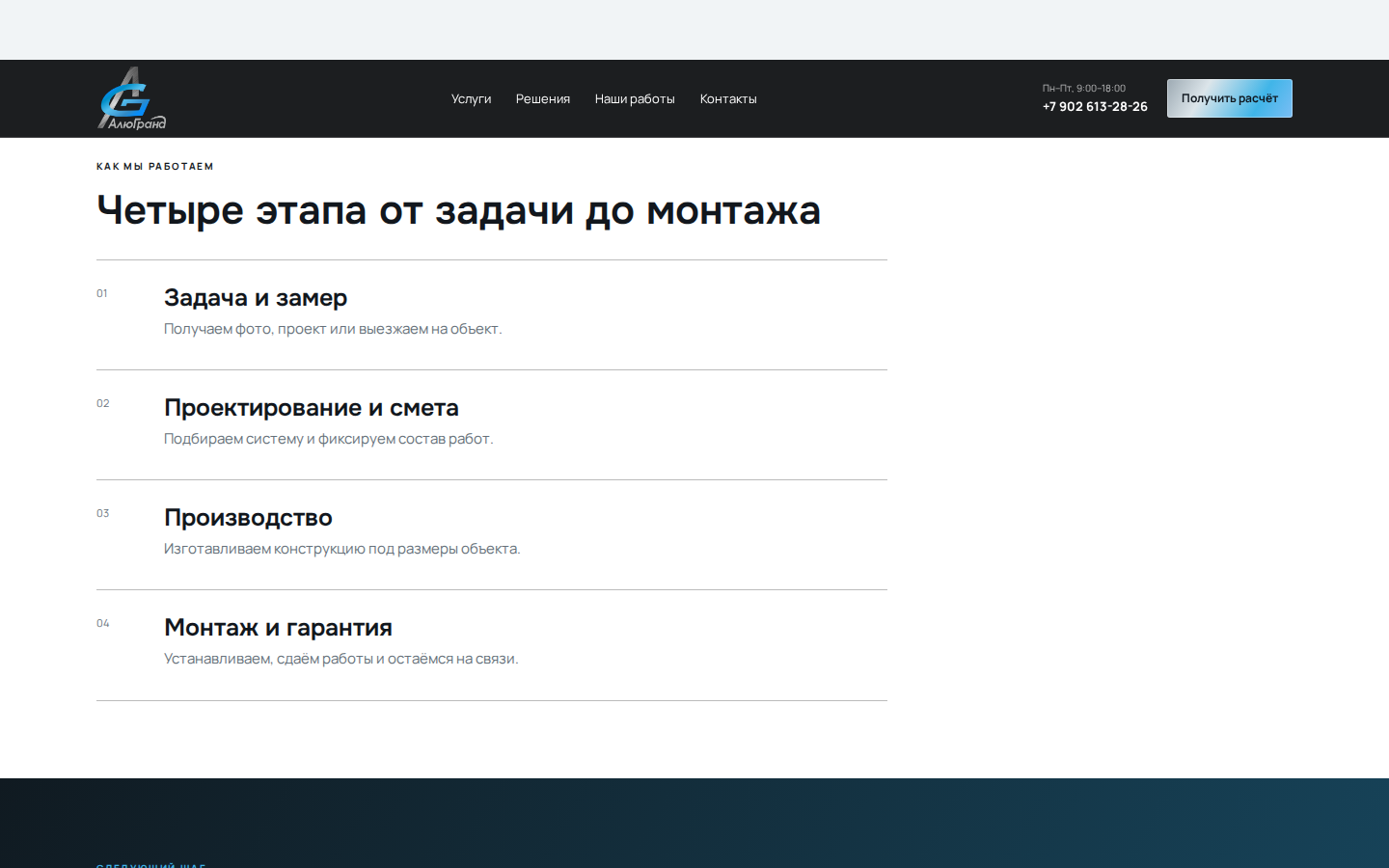Click the heading Четыре этапа от задачи до монтажа
The image size is (1389, 868).
[458, 210]
